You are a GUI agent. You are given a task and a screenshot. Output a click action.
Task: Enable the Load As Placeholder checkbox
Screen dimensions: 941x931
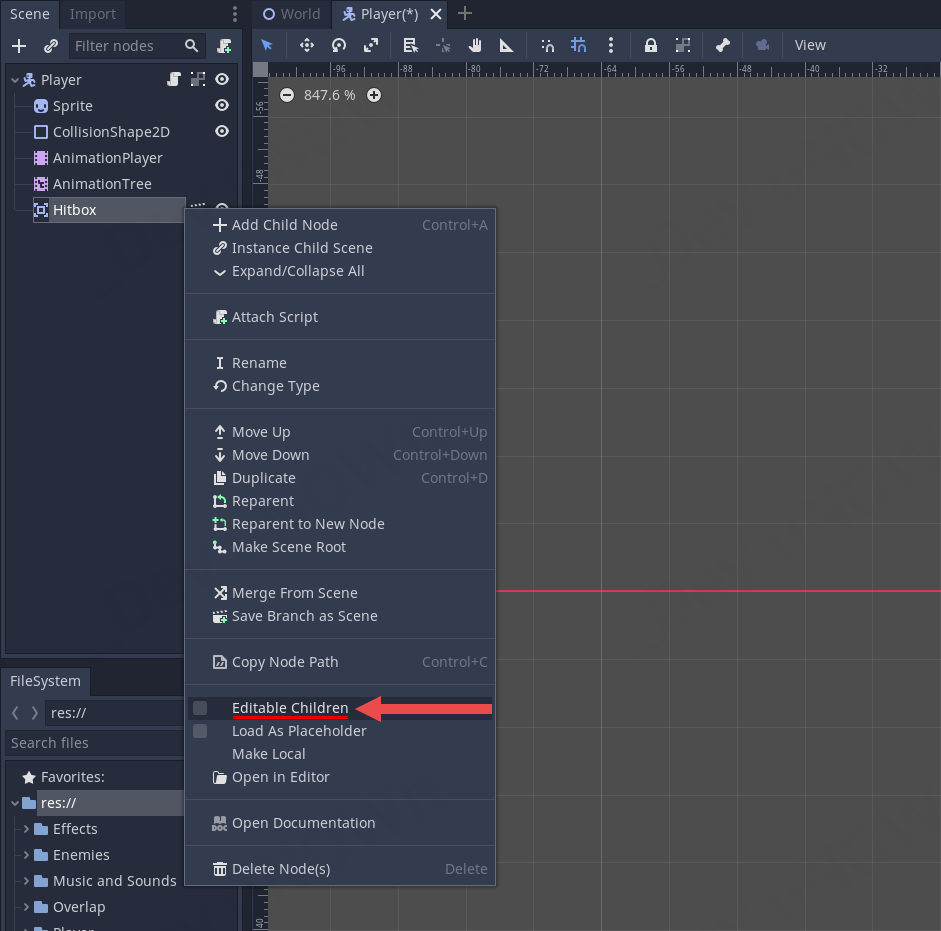(200, 731)
